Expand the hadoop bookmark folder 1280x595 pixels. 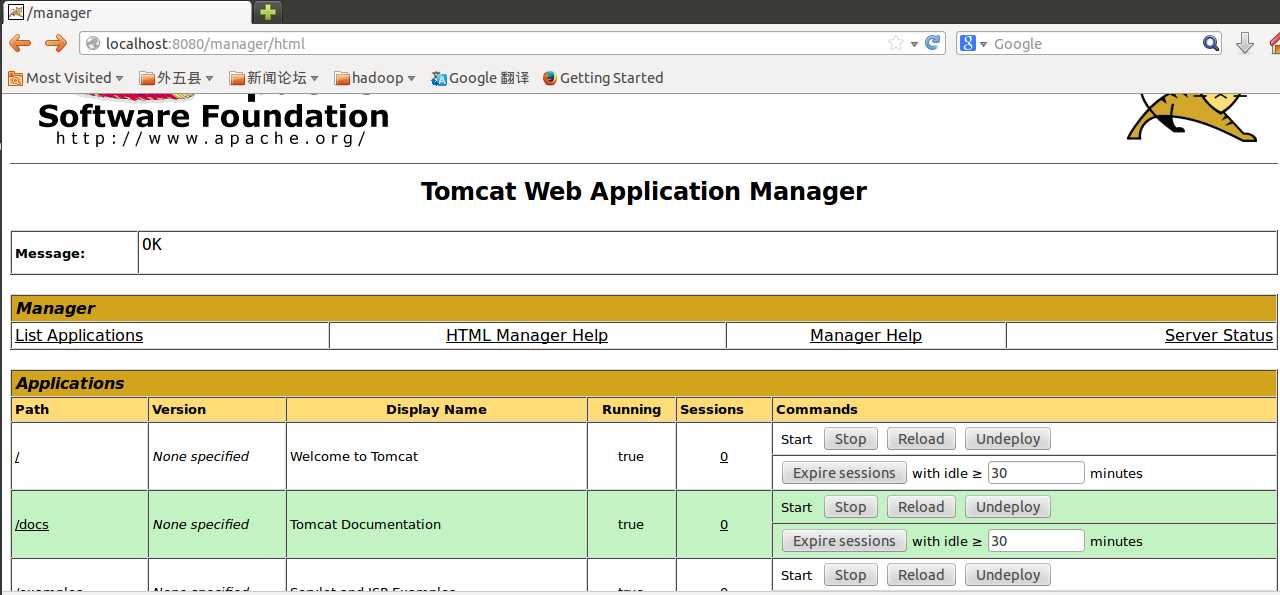click(375, 78)
